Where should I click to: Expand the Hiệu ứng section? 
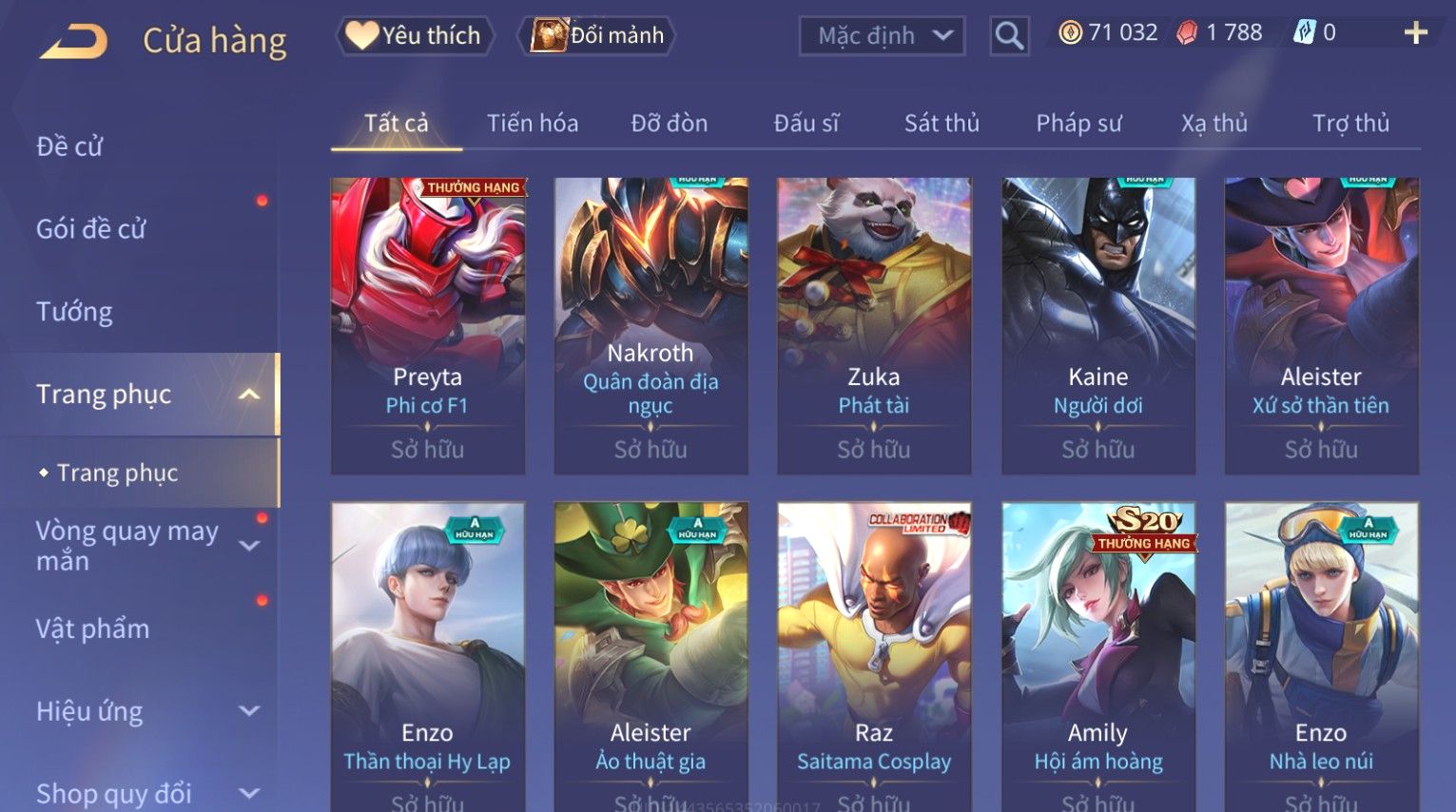point(248,711)
